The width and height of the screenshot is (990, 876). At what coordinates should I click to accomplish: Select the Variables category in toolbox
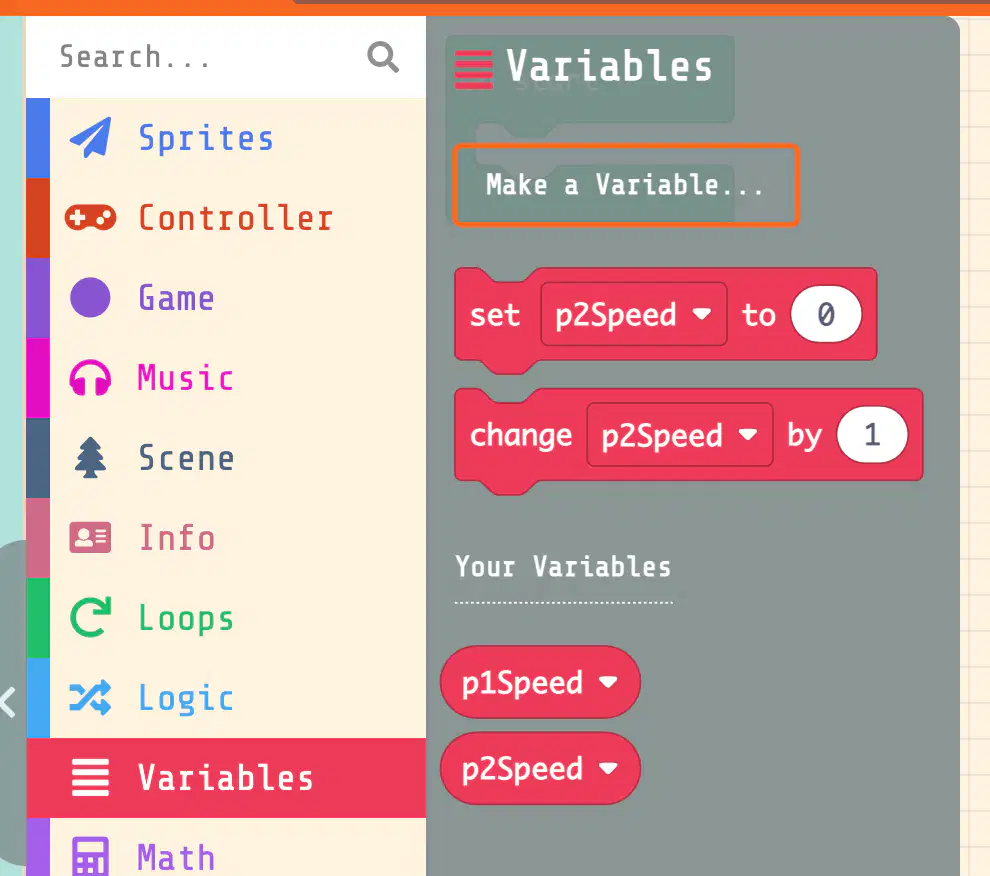click(226, 777)
